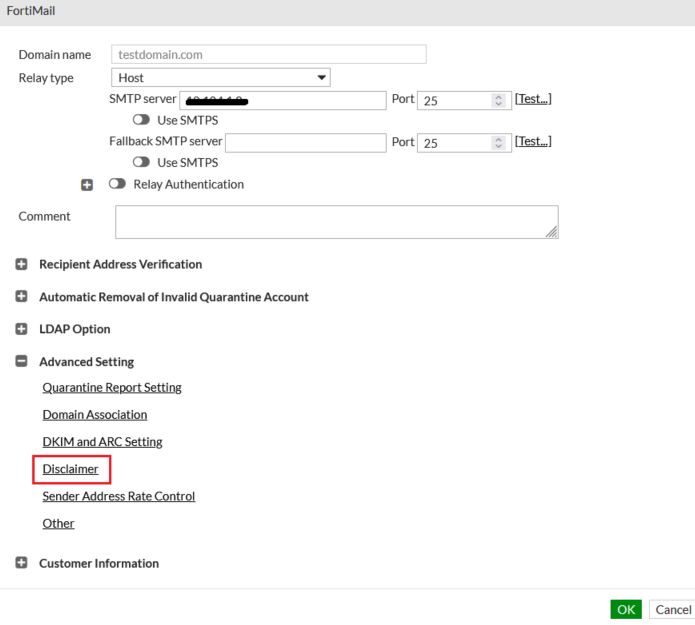Screen dimensions: 695x625
Task: Open DKIM and ARC Setting link
Action: coord(102,441)
